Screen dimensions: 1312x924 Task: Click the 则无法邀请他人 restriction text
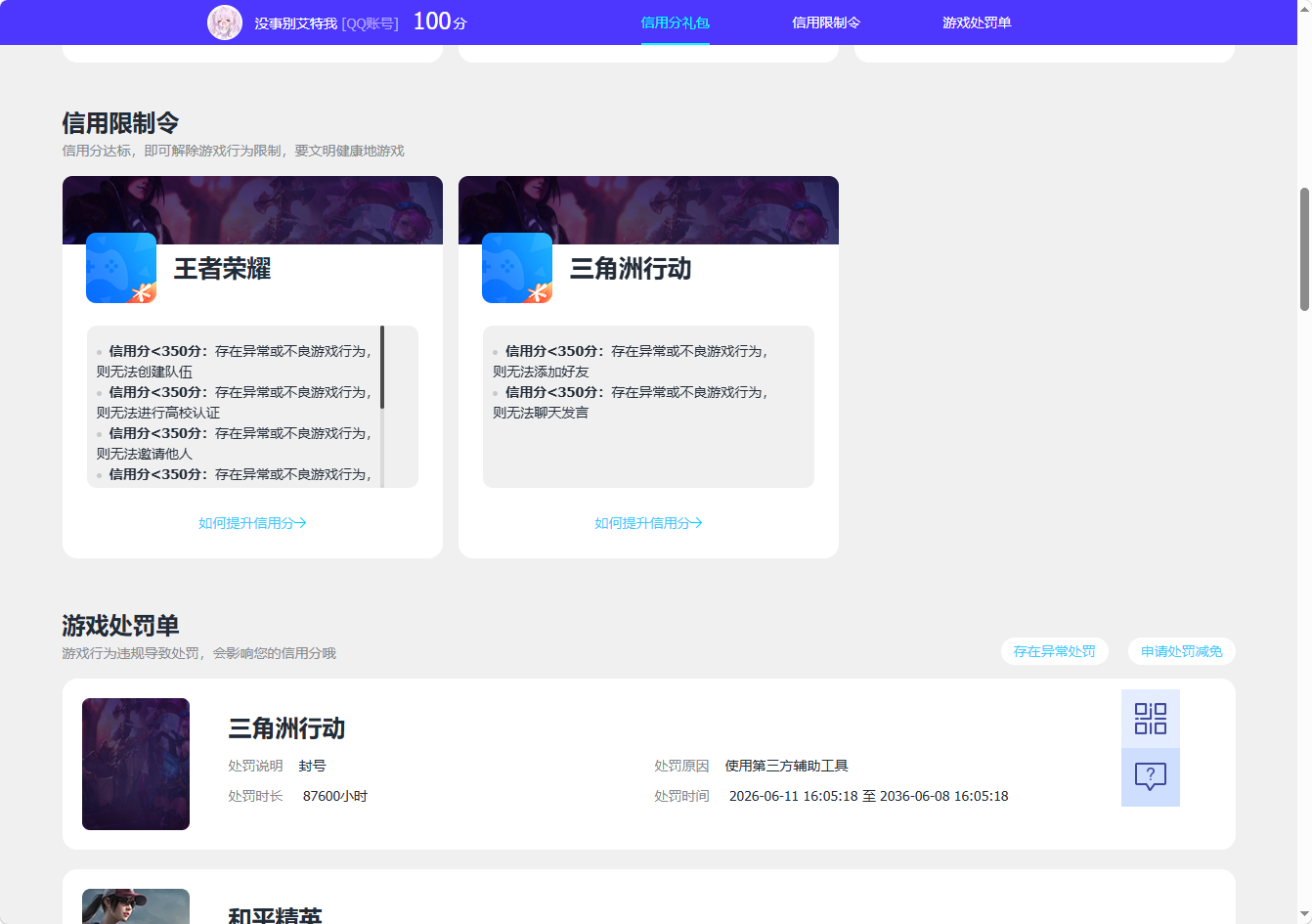coord(145,454)
